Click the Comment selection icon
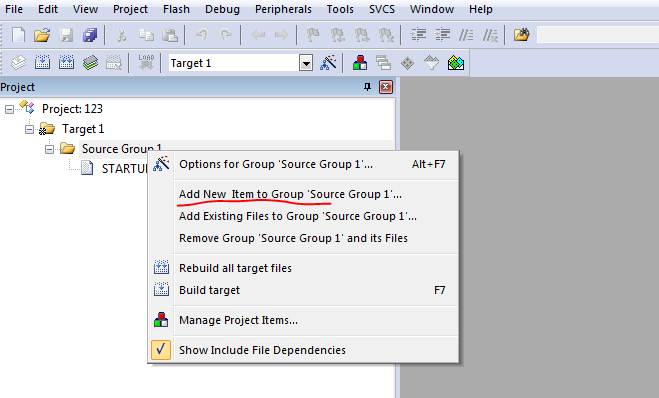 [466, 35]
